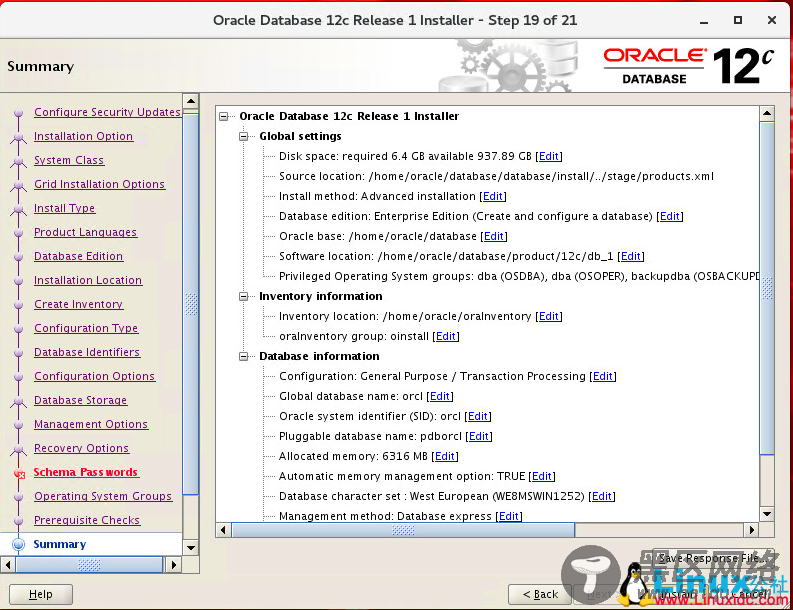793x610 pixels.
Task: Edit the Global database name
Action: coord(439,397)
